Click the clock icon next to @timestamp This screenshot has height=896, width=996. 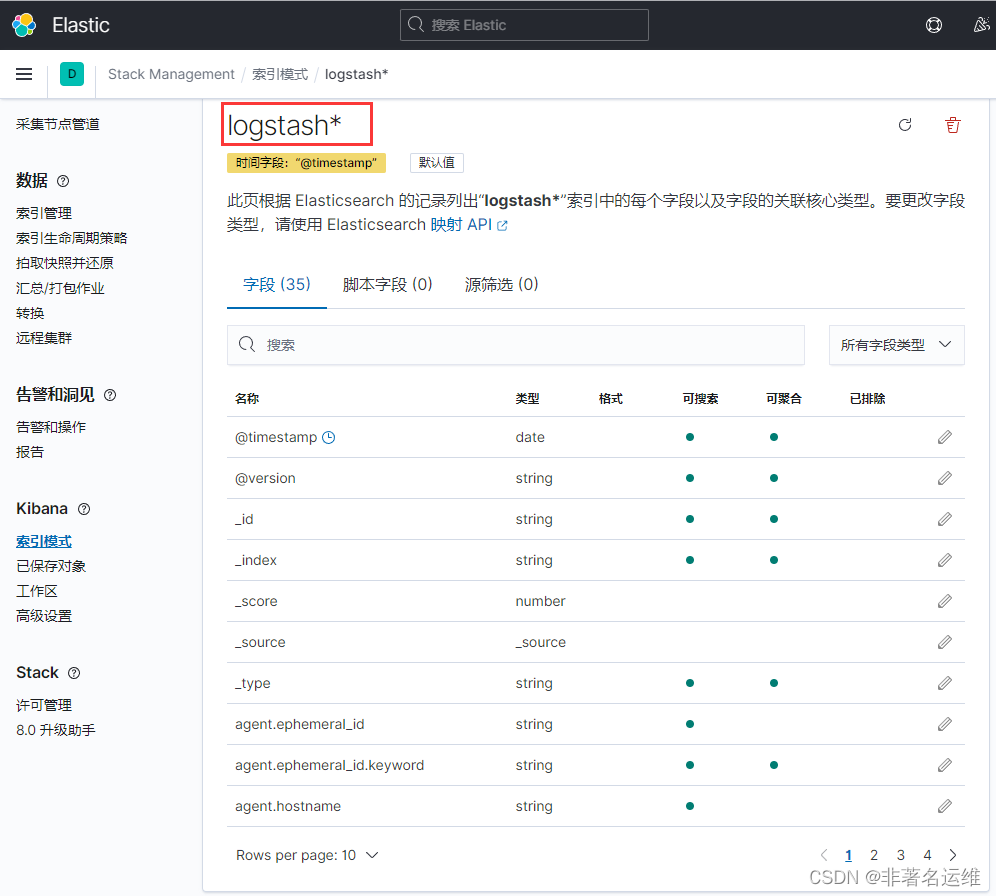tap(328, 437)
